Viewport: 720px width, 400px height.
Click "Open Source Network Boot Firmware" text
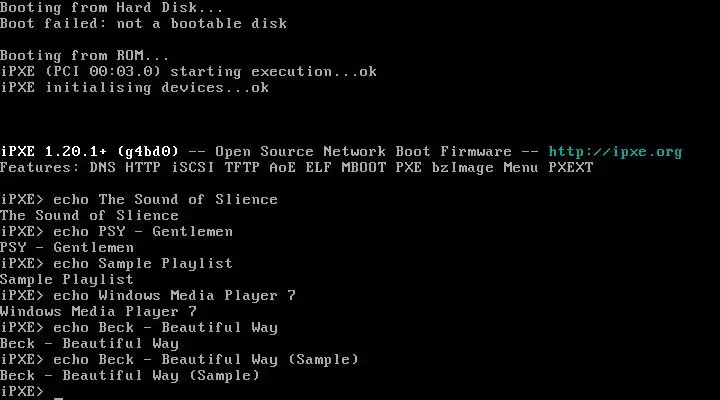point(363,152)
